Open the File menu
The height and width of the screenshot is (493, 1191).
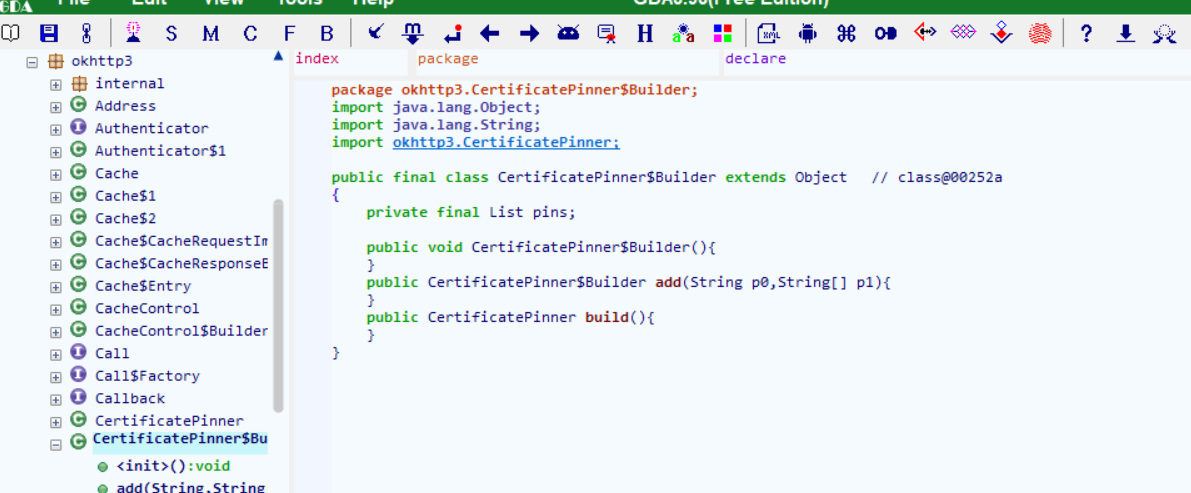[x=74, y=3]
